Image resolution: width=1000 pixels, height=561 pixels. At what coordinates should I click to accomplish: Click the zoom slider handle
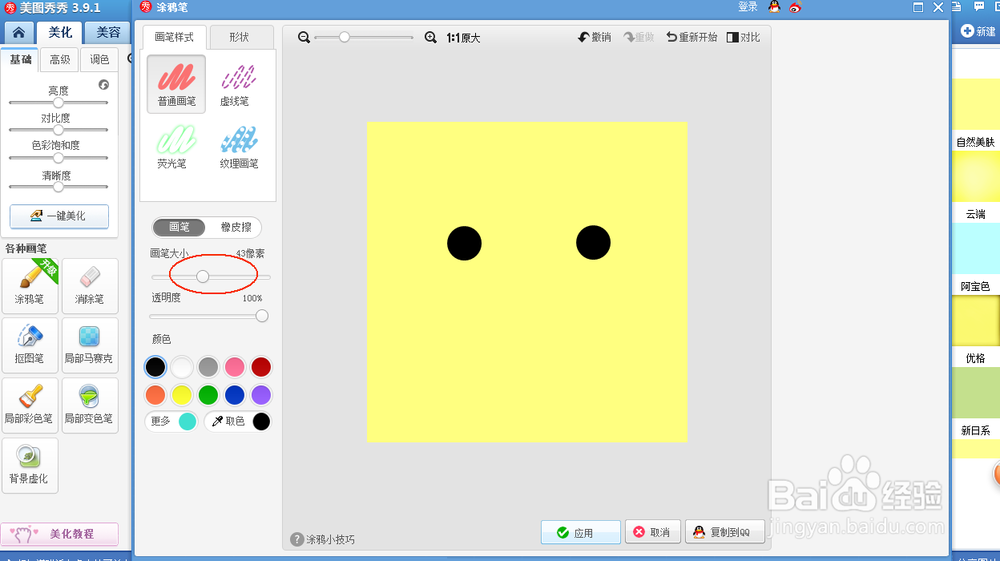pyautogui.click(x=344, y=37)
